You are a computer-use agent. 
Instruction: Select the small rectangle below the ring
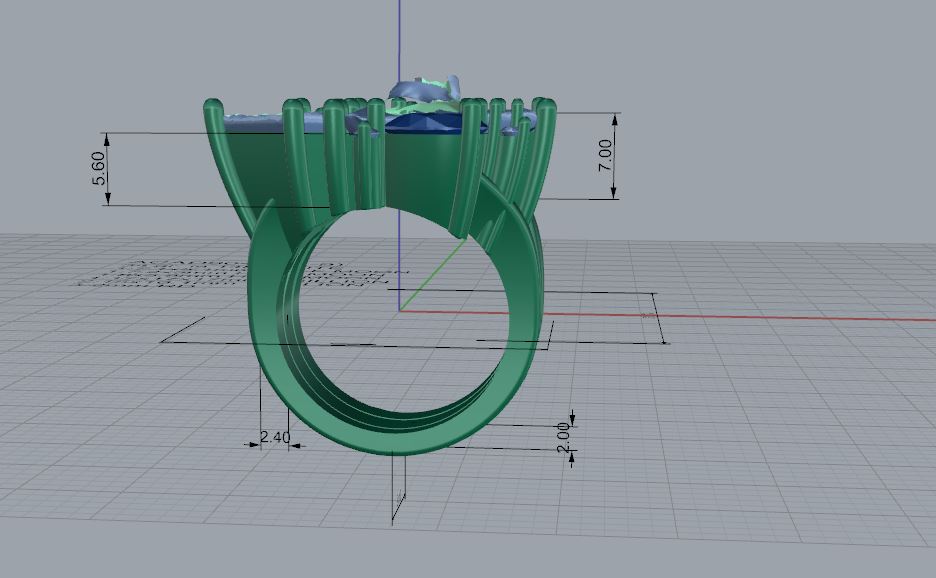click(398, 490)
